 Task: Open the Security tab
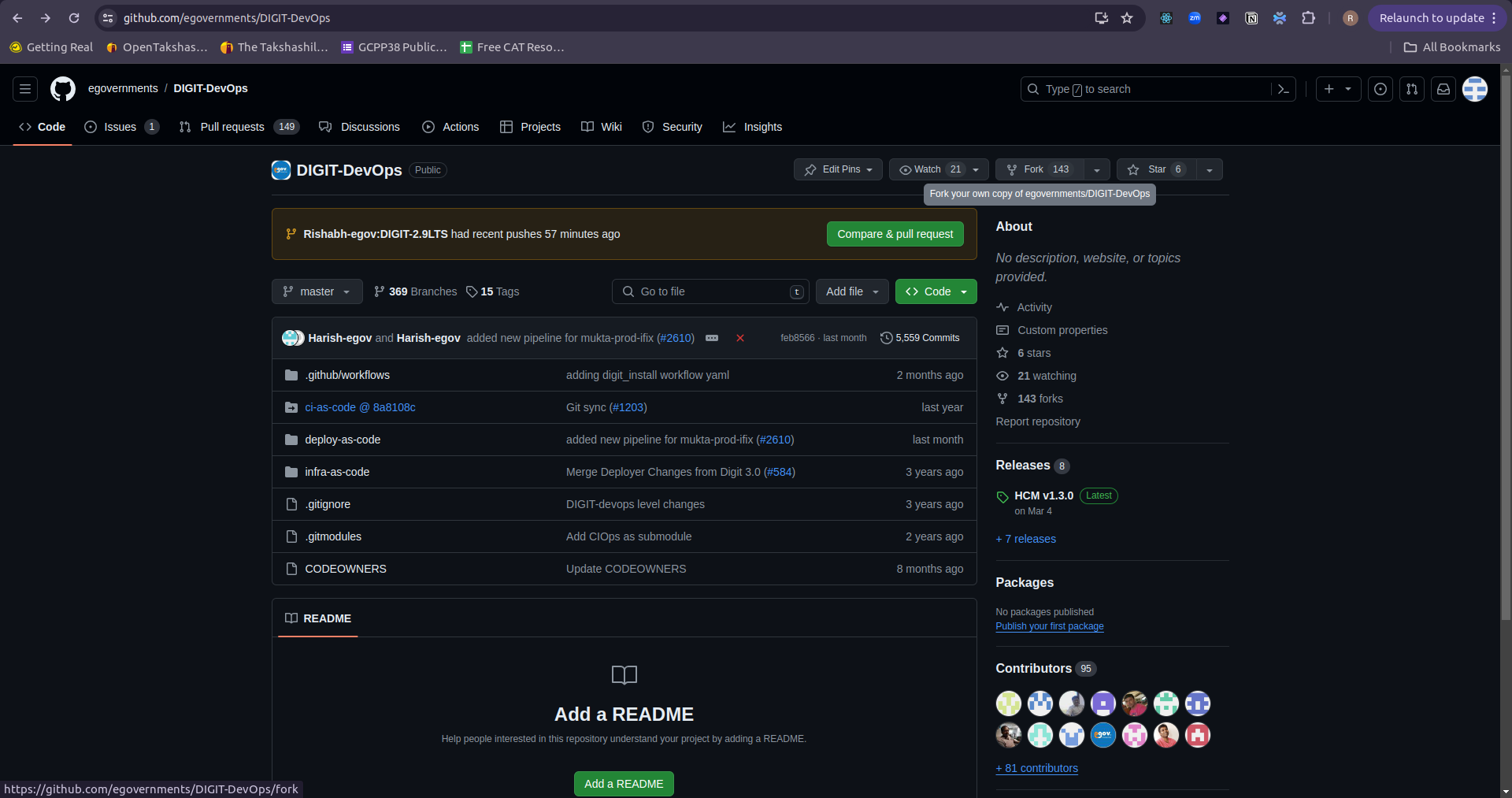point(673,127)
